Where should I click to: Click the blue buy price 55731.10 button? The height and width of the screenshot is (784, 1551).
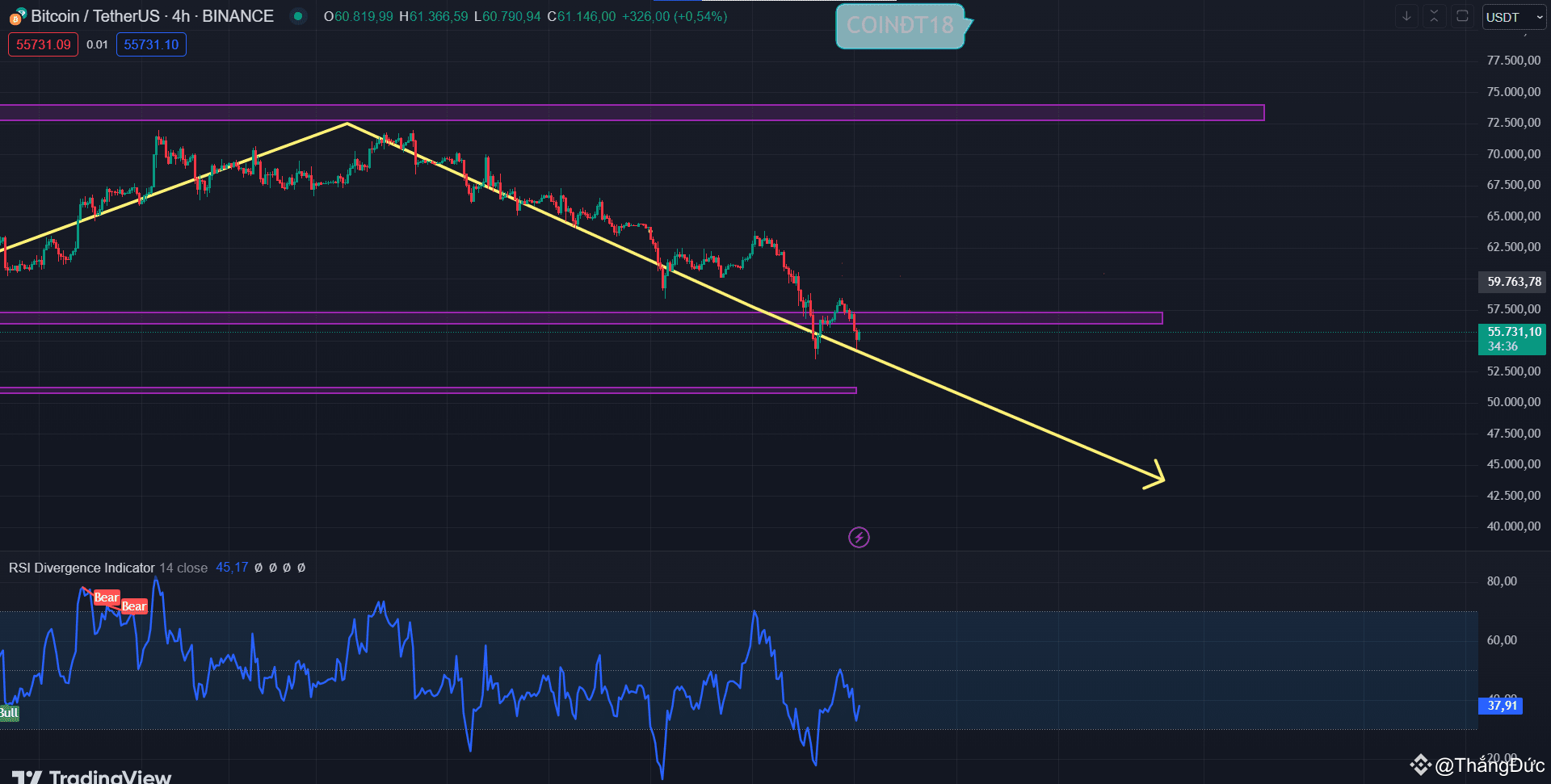click(x=151, y=44)
